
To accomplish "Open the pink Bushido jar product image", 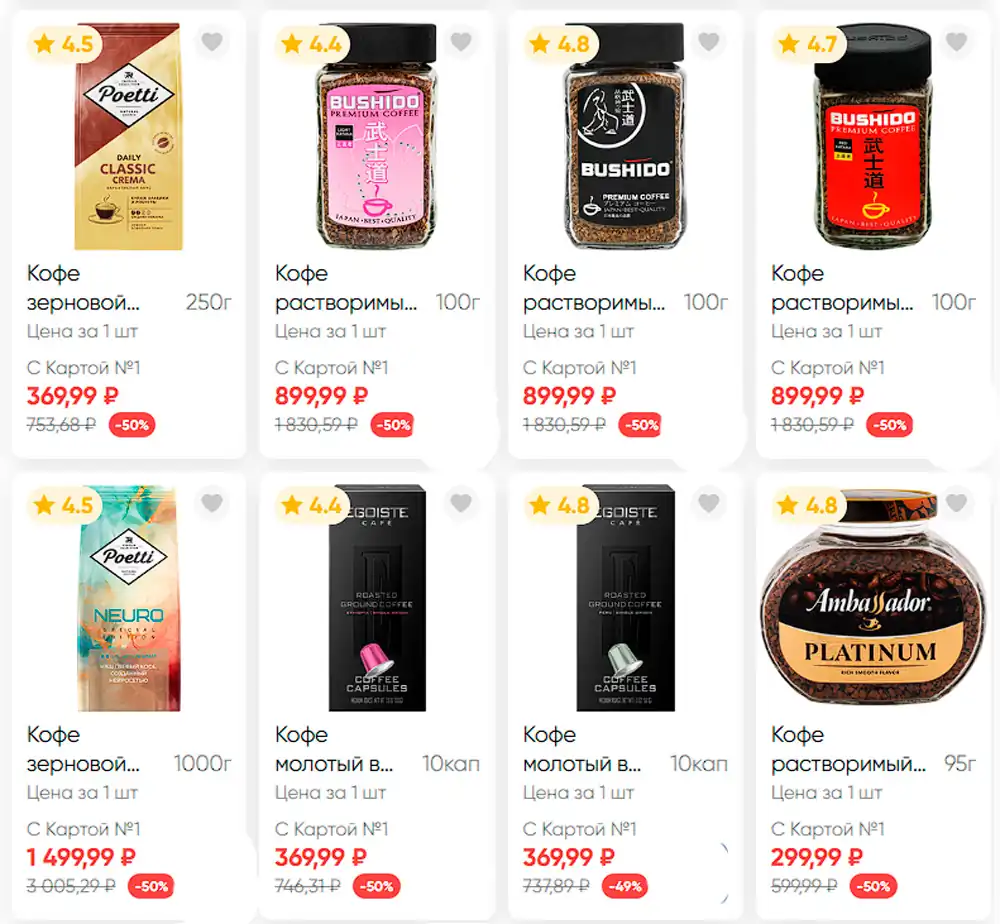I will tap(377, 136).
